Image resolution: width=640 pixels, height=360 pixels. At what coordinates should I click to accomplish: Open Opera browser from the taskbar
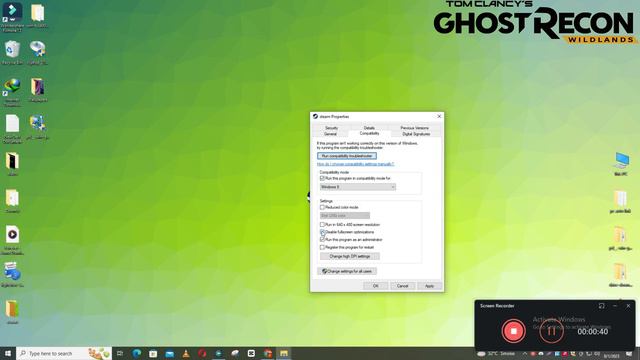(x=202, y=353)
